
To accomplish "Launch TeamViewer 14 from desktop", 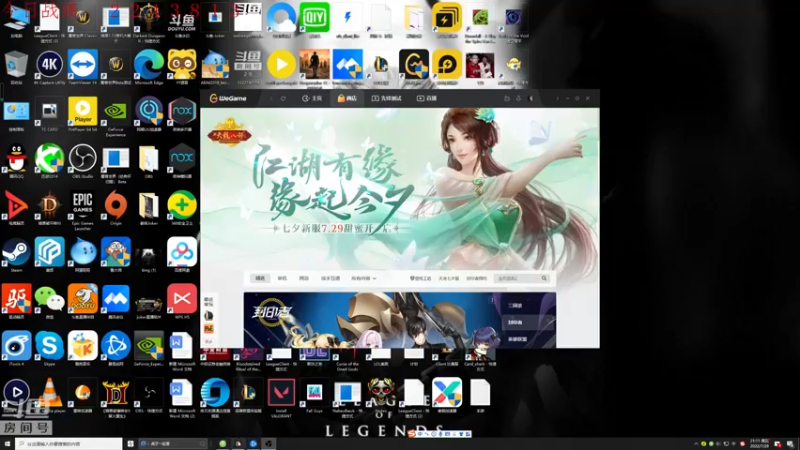I will [83, 67].
